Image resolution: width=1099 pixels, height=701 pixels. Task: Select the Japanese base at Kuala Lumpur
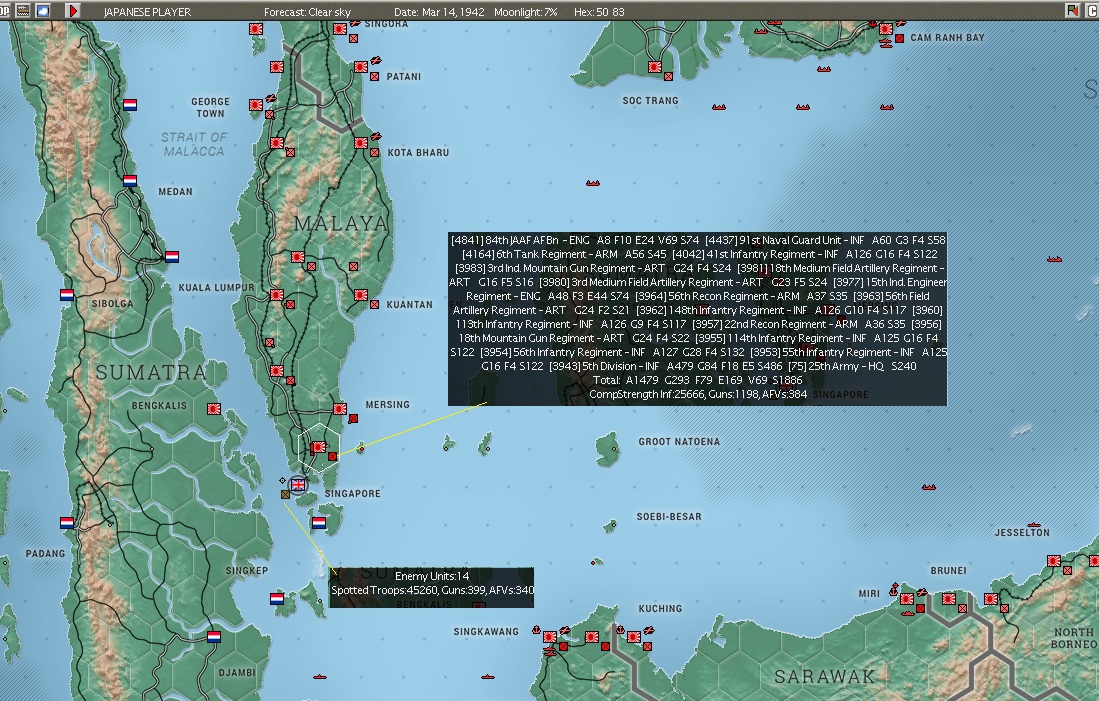[x=277, y=295]
